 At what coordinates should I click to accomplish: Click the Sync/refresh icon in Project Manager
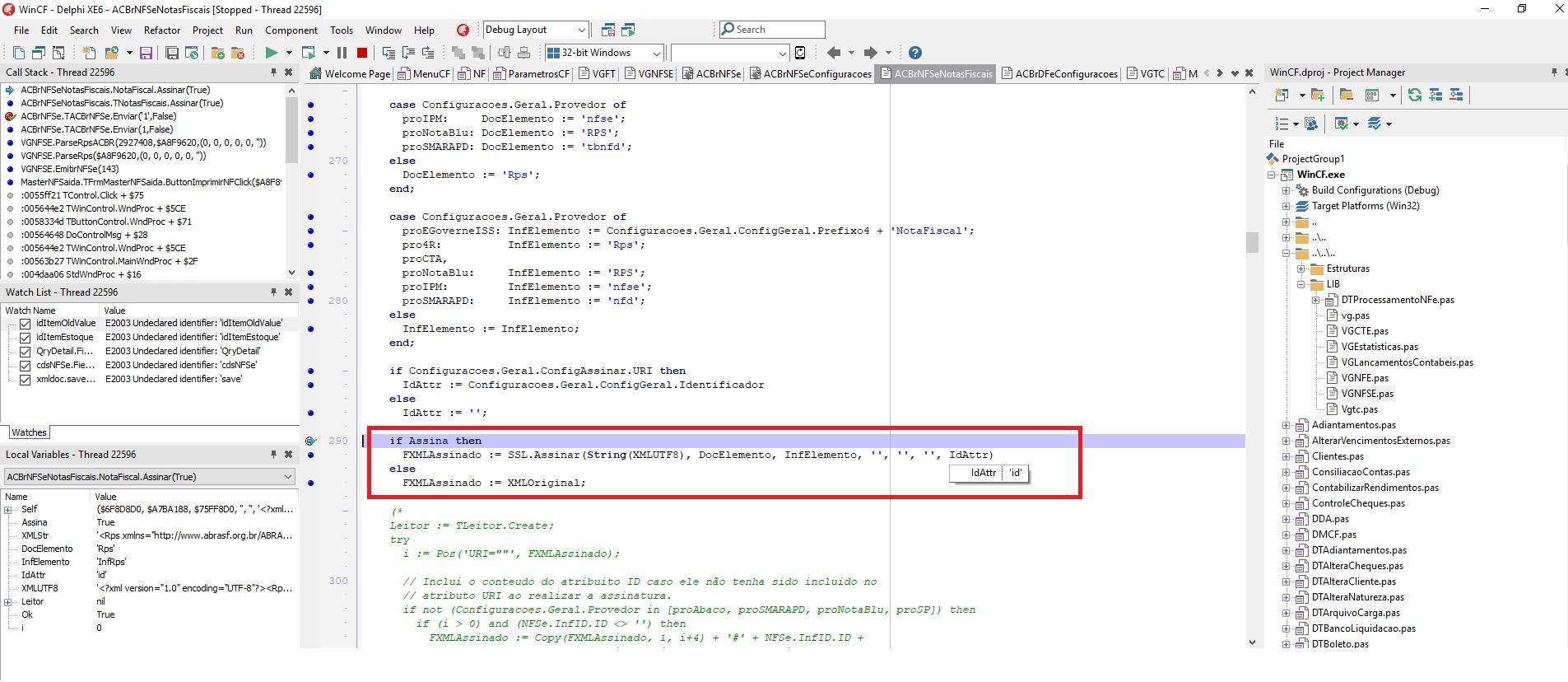coord(1414,95)
